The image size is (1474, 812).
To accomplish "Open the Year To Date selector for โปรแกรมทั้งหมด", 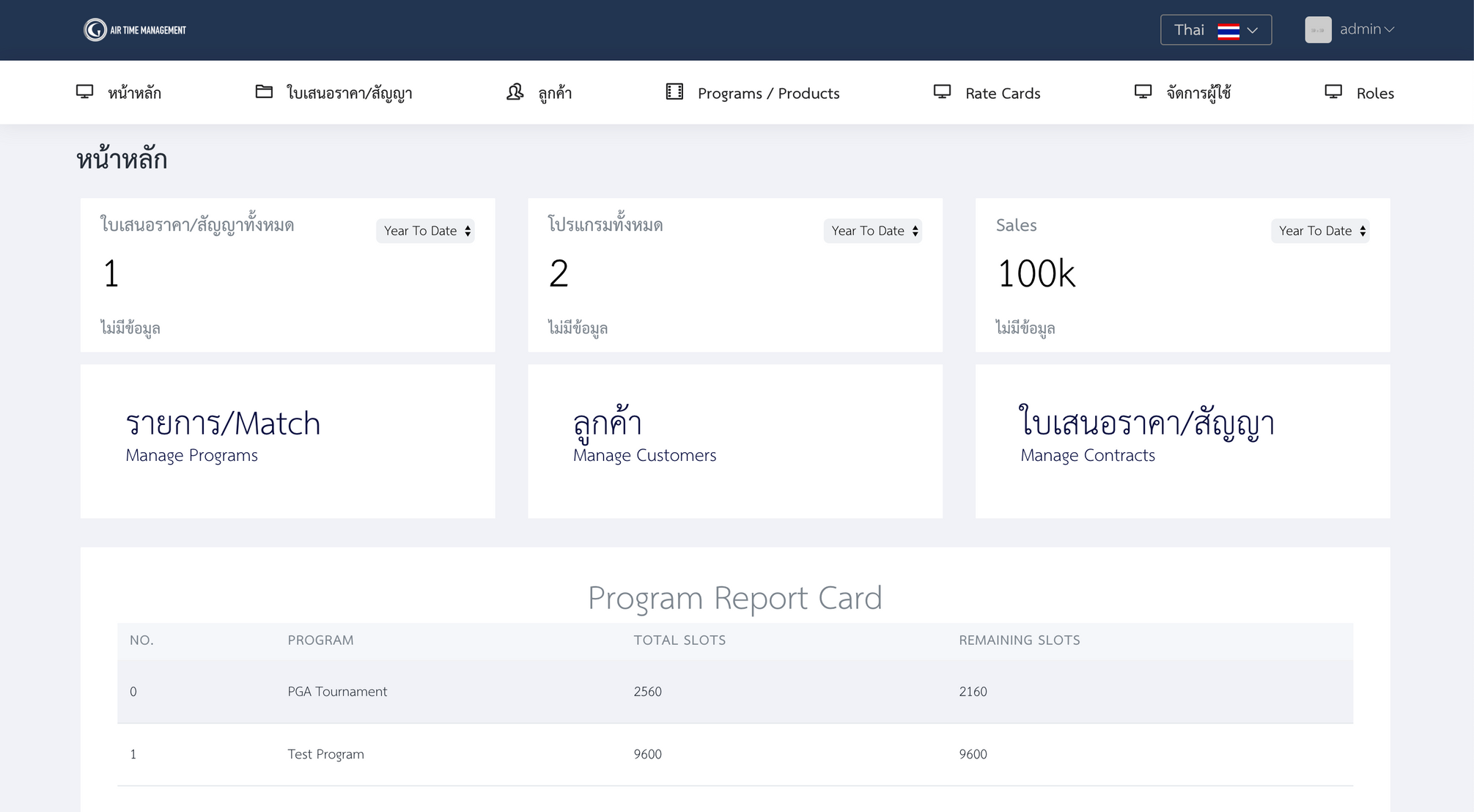I will coord(872,231).
